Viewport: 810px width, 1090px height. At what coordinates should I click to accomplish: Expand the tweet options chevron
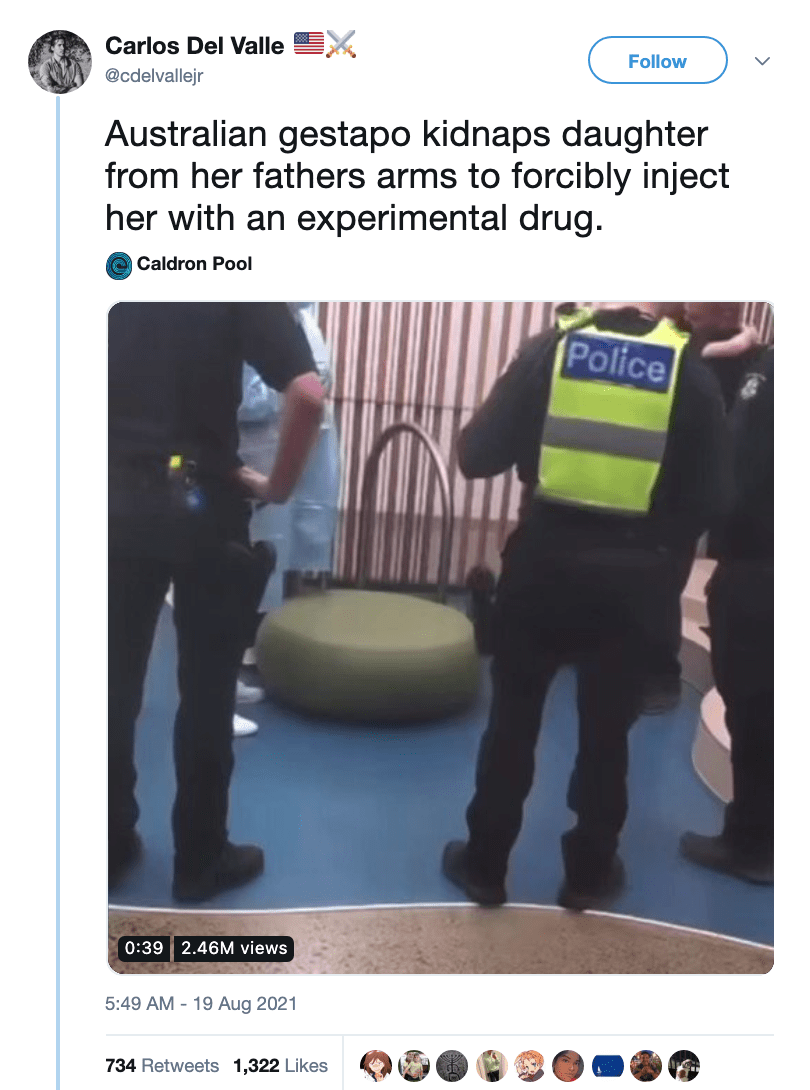[762, 61]
